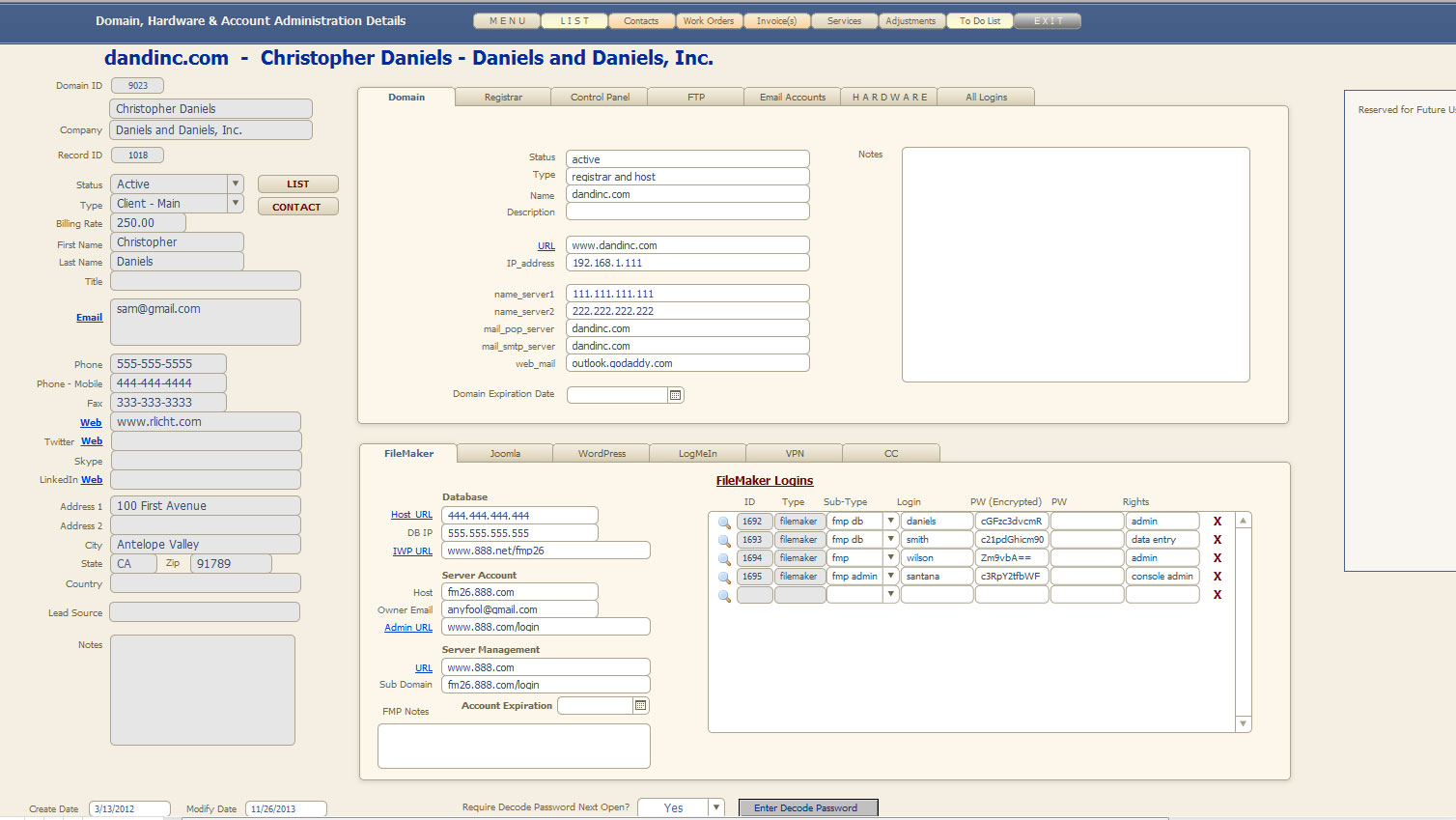
Task: Click the MENU button in header
Action: (507, 20)
